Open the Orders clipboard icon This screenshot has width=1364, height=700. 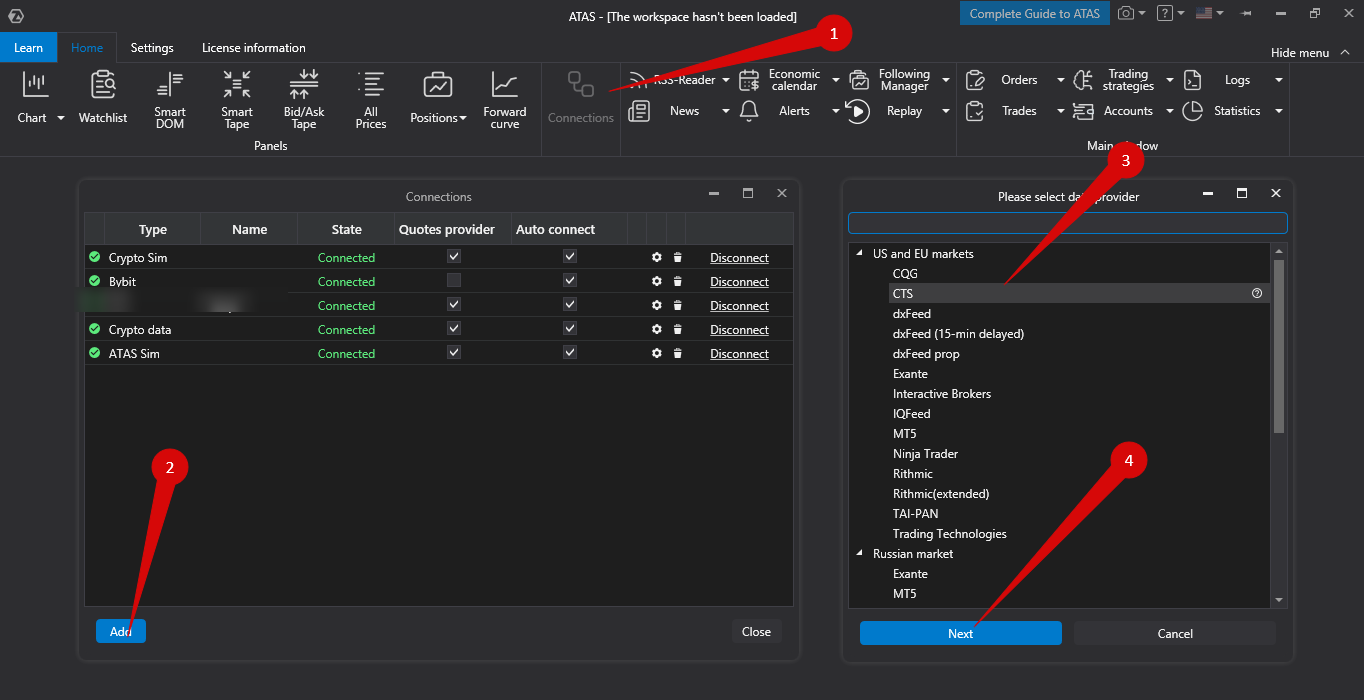point(975,80)
